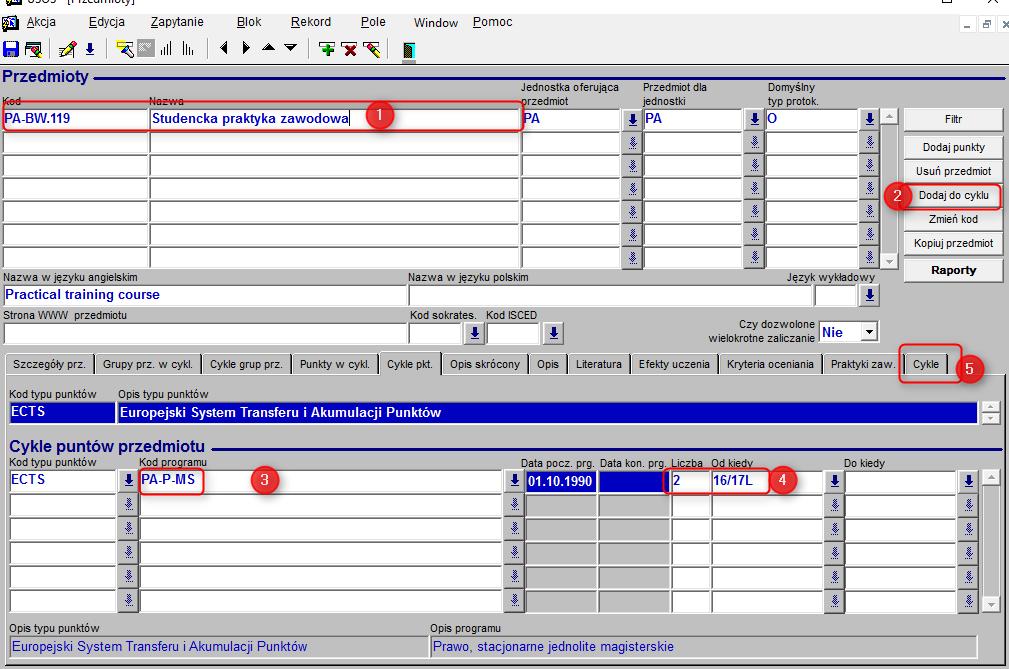Select the Punkty w cykl. tab
1009x669 pixels.
[335, 364]
